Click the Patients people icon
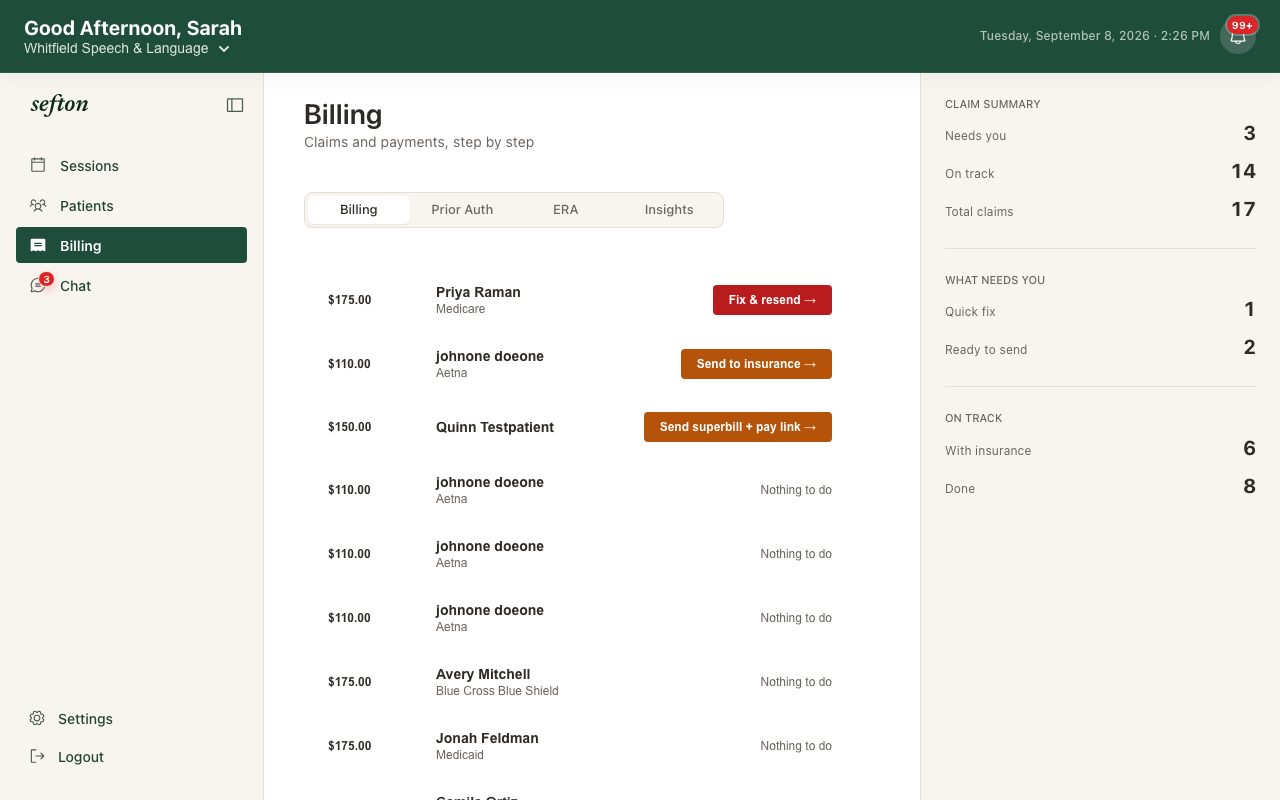The image size is (1280, 800). pos(38,205)
